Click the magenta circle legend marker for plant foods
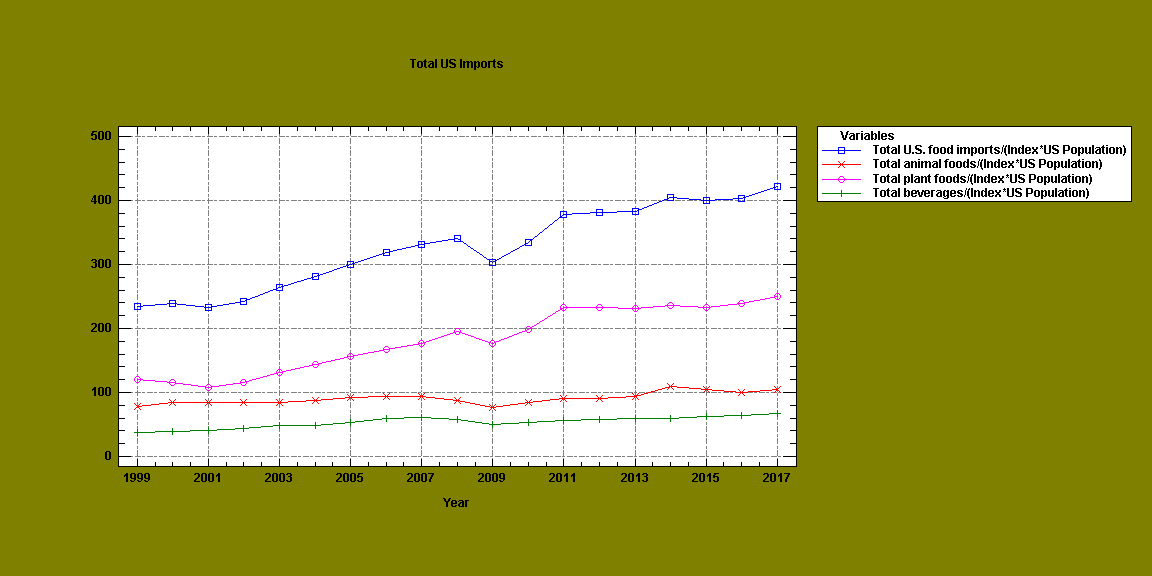This screenshot has width=1152, height=576. 841,179
